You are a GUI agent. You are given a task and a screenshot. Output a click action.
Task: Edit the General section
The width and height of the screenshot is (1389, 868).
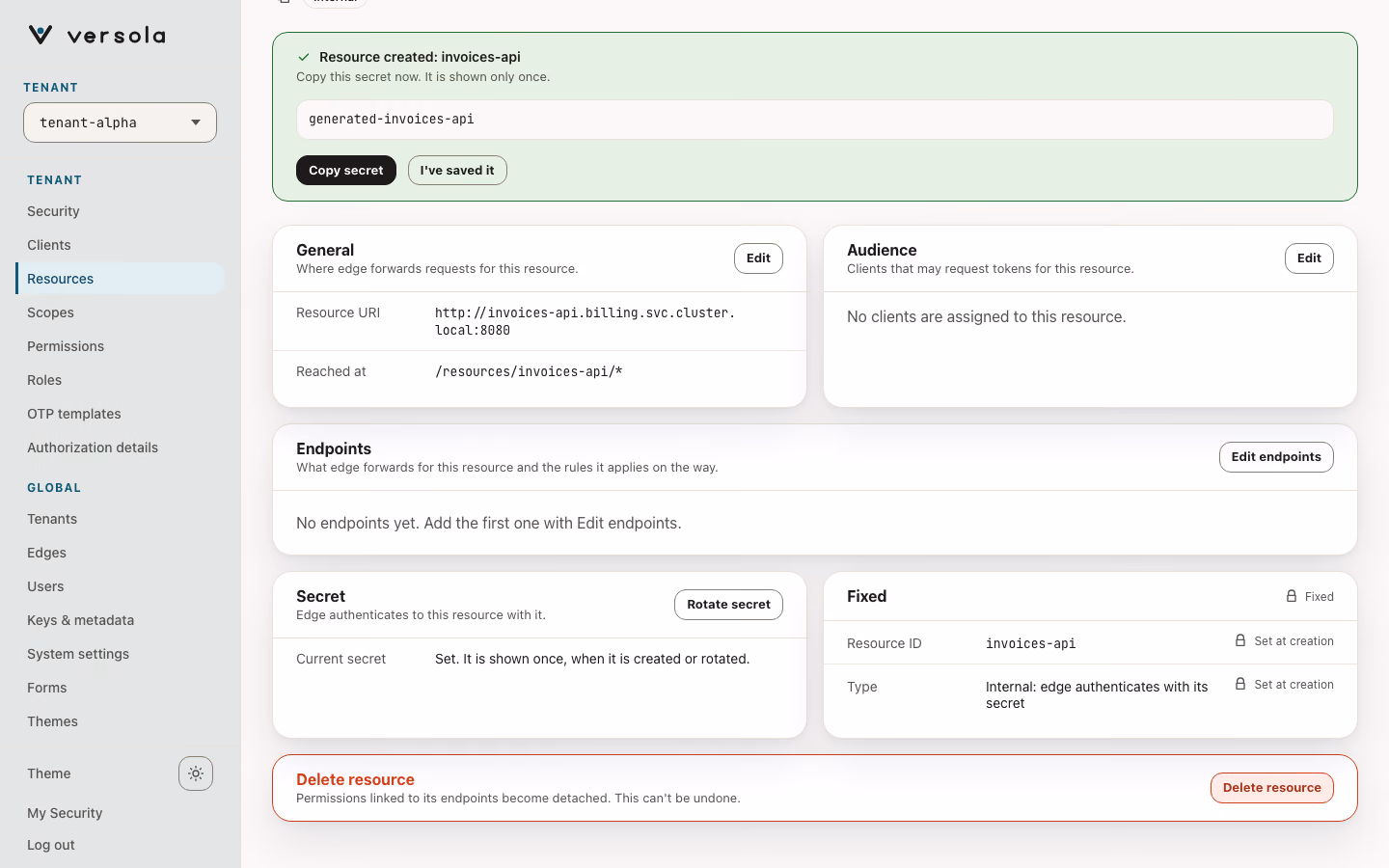click(758, 258)
